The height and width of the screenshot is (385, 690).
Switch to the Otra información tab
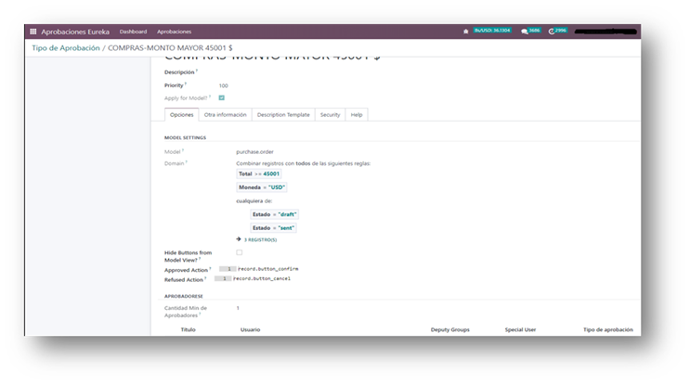click(x=225, y=115)
